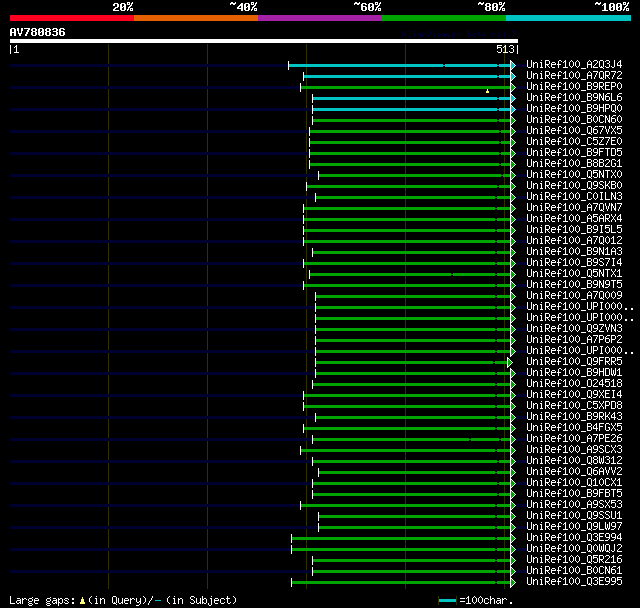Select the UniRef100_Q9ZVN3 label
Viewport: 640px width, 608px height.
click(574, 329)
